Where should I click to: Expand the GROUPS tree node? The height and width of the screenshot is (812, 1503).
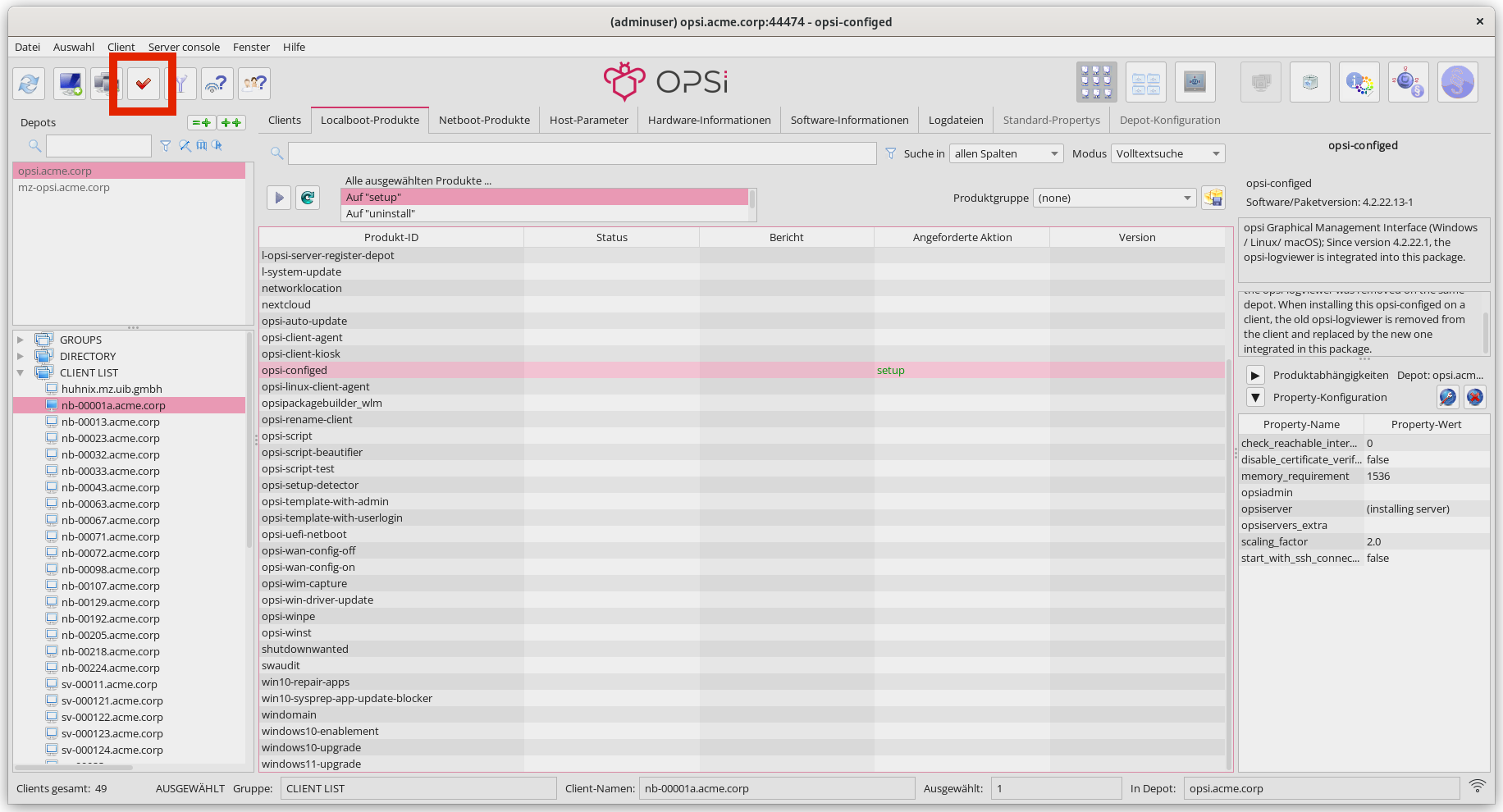[x=21, y=340]
